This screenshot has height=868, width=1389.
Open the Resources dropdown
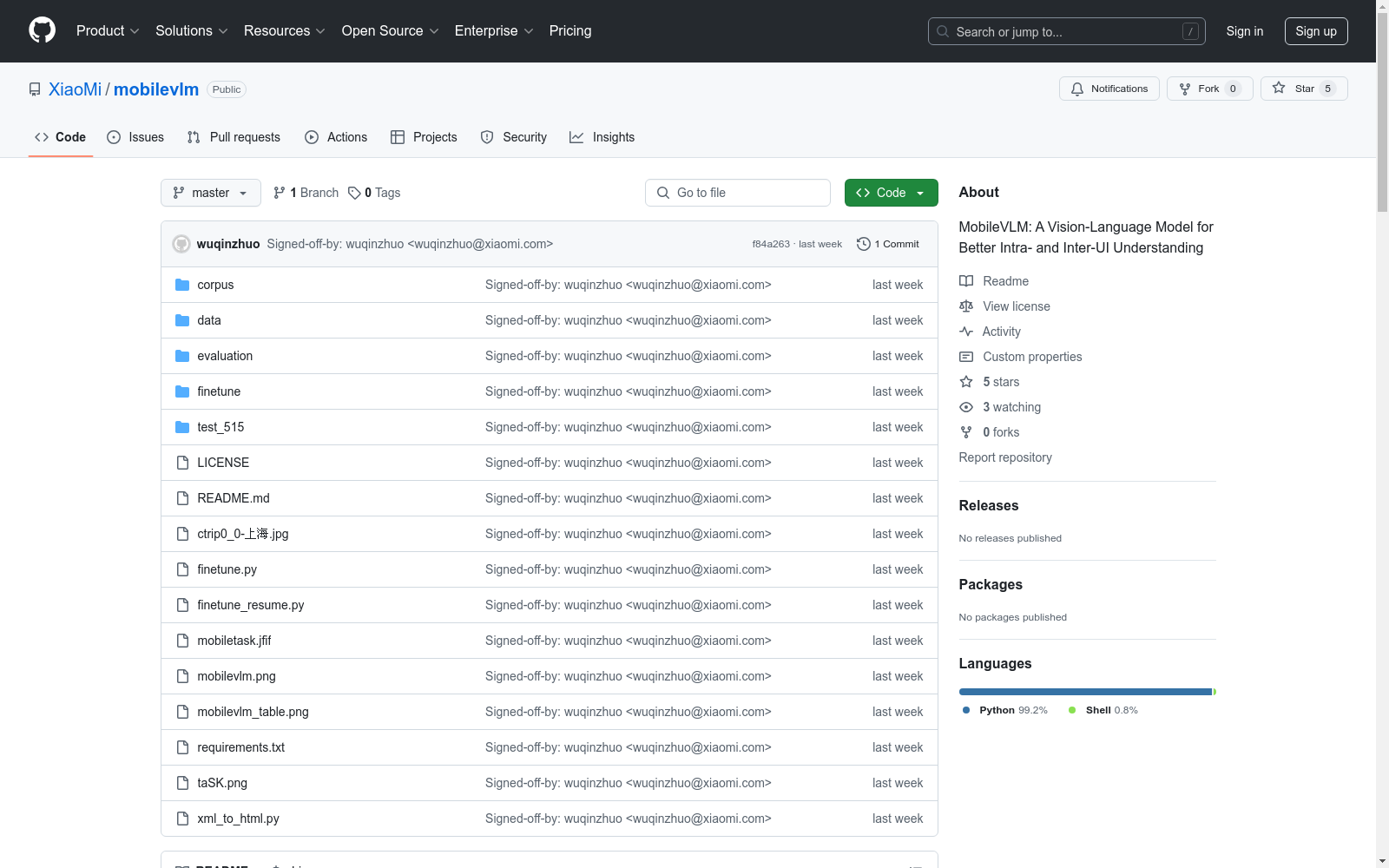pyautogui.click(x=285, y=31)
